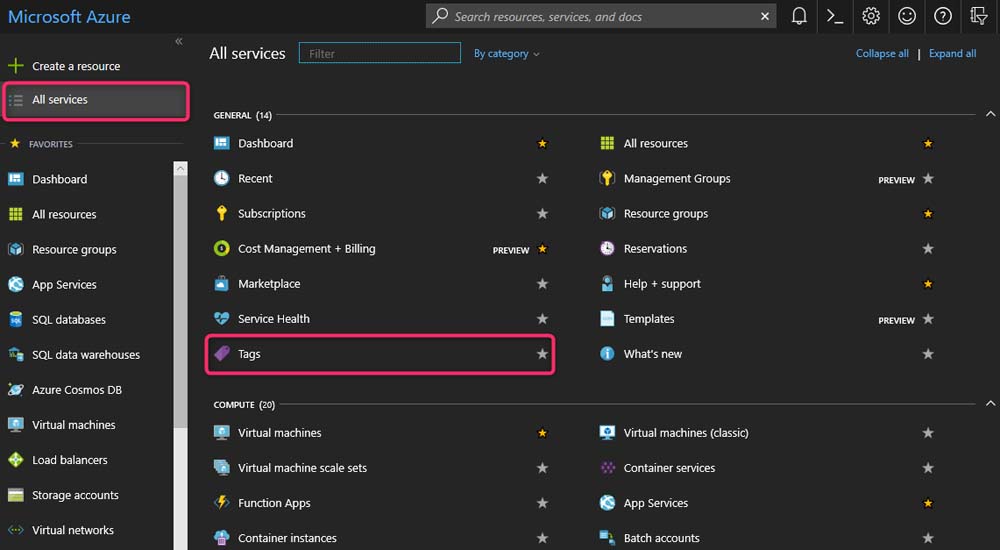Click the Function Apps lightning icon
The width and height of the screenshot is (1000, 550).
[x=222, y=503]
